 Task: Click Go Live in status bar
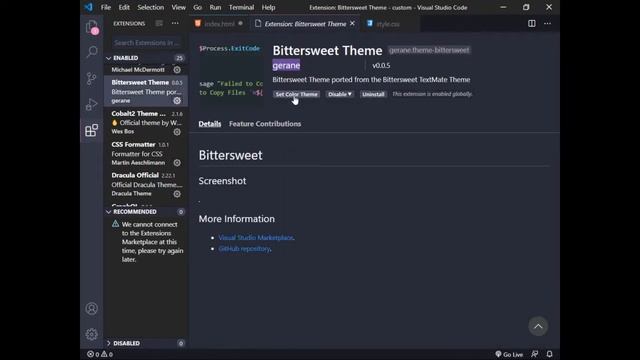pos(509,354)
